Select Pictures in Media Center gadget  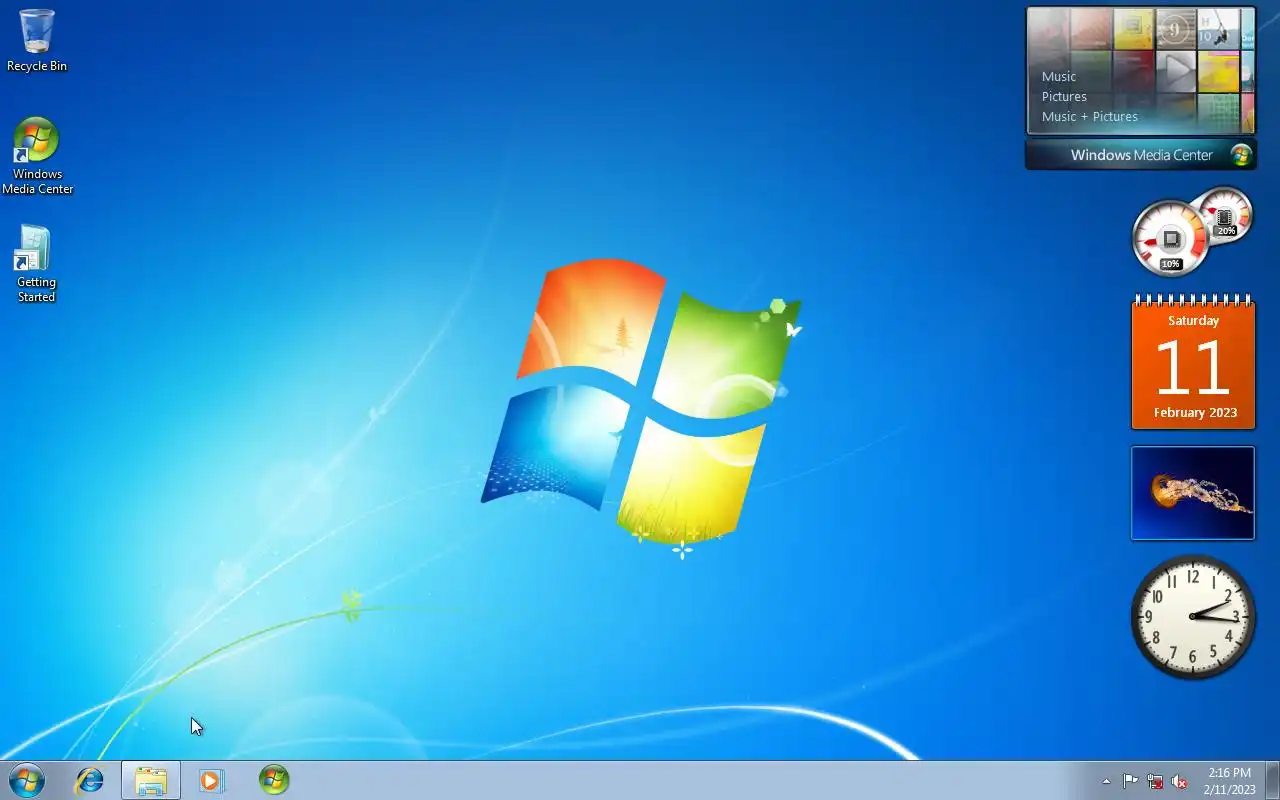tap(1064, 96)
